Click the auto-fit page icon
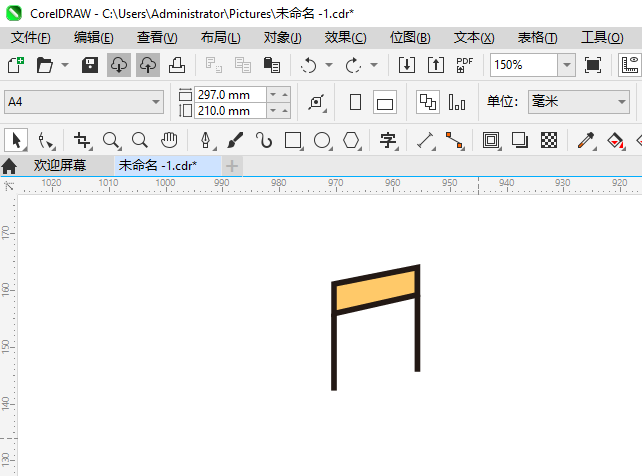Viewport: 642px width, 476px height. tap(317, 102)
